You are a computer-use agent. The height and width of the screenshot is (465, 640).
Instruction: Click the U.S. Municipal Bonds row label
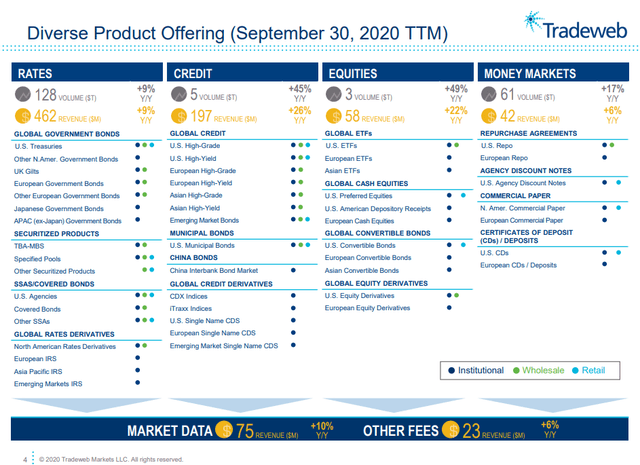(202, 245)
